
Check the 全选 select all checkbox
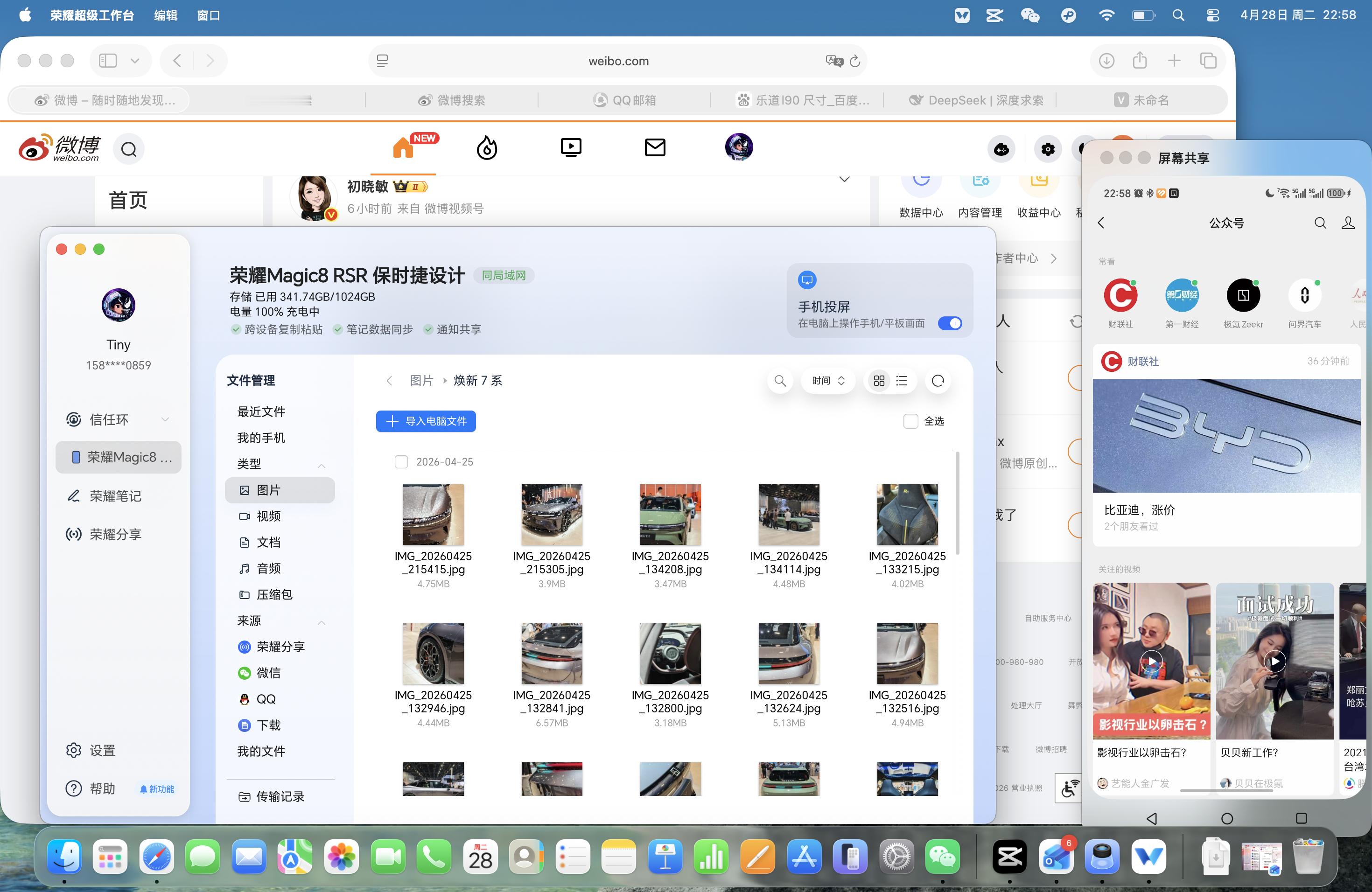(x=911, y=421)
